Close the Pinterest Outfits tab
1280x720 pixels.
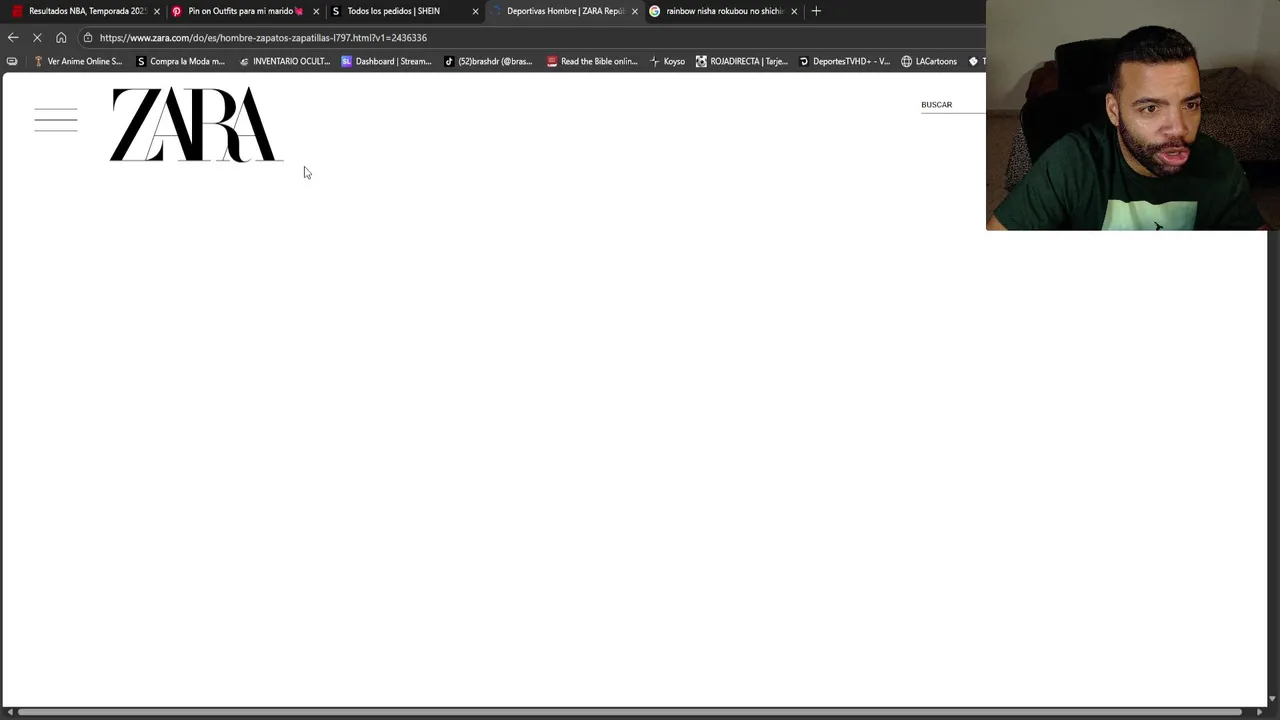pyautogui.click(x=316, y=11)
